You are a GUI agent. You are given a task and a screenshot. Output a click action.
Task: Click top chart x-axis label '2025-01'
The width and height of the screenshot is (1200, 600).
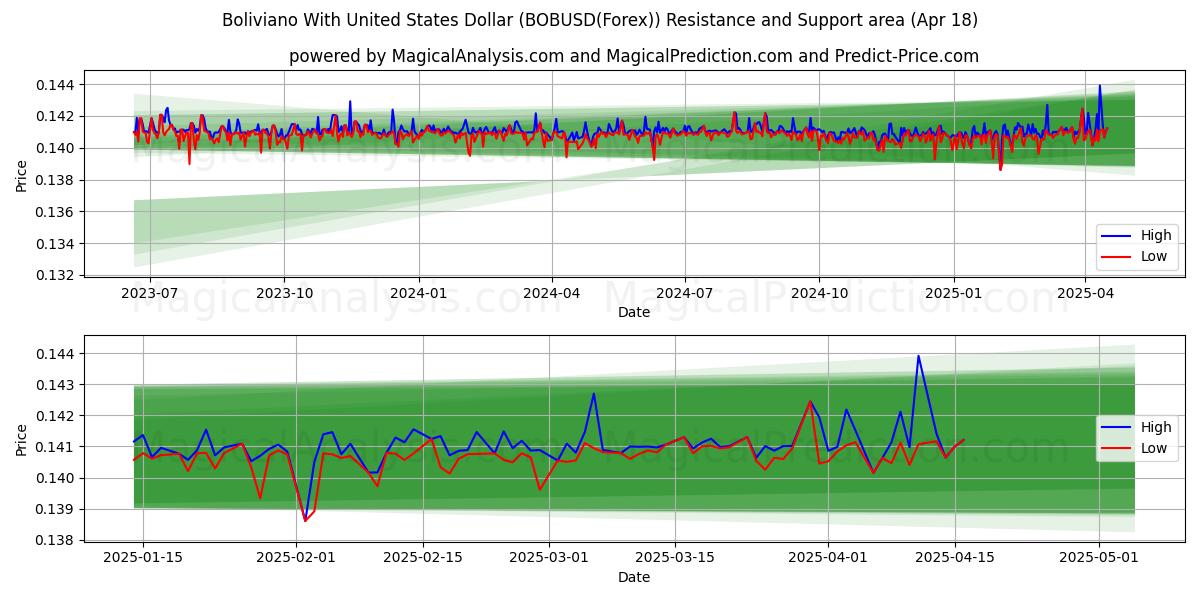[954, 293]
